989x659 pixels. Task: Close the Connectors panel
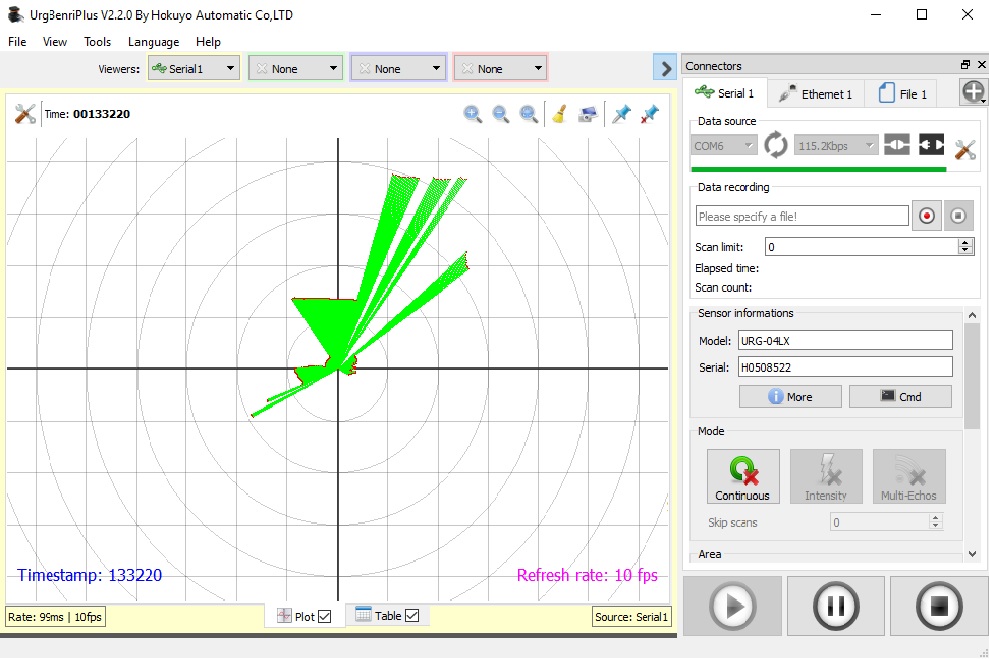tap(981, 65)
